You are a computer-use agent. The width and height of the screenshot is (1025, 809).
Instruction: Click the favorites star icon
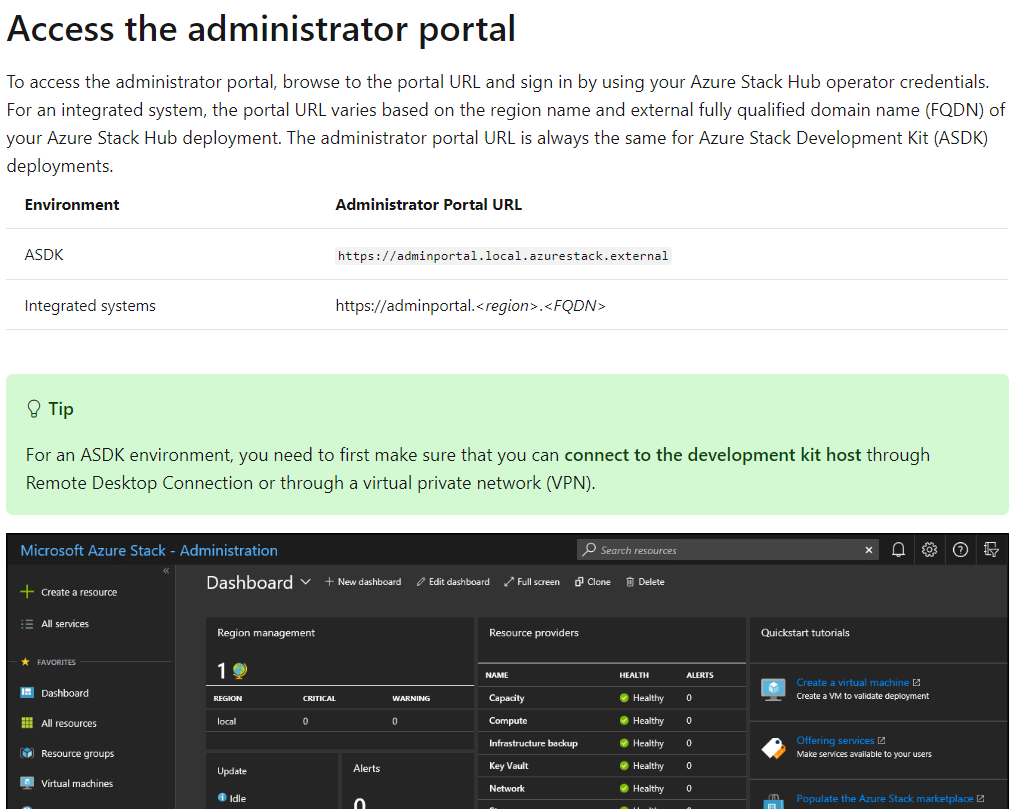click(x=25, y=662)
